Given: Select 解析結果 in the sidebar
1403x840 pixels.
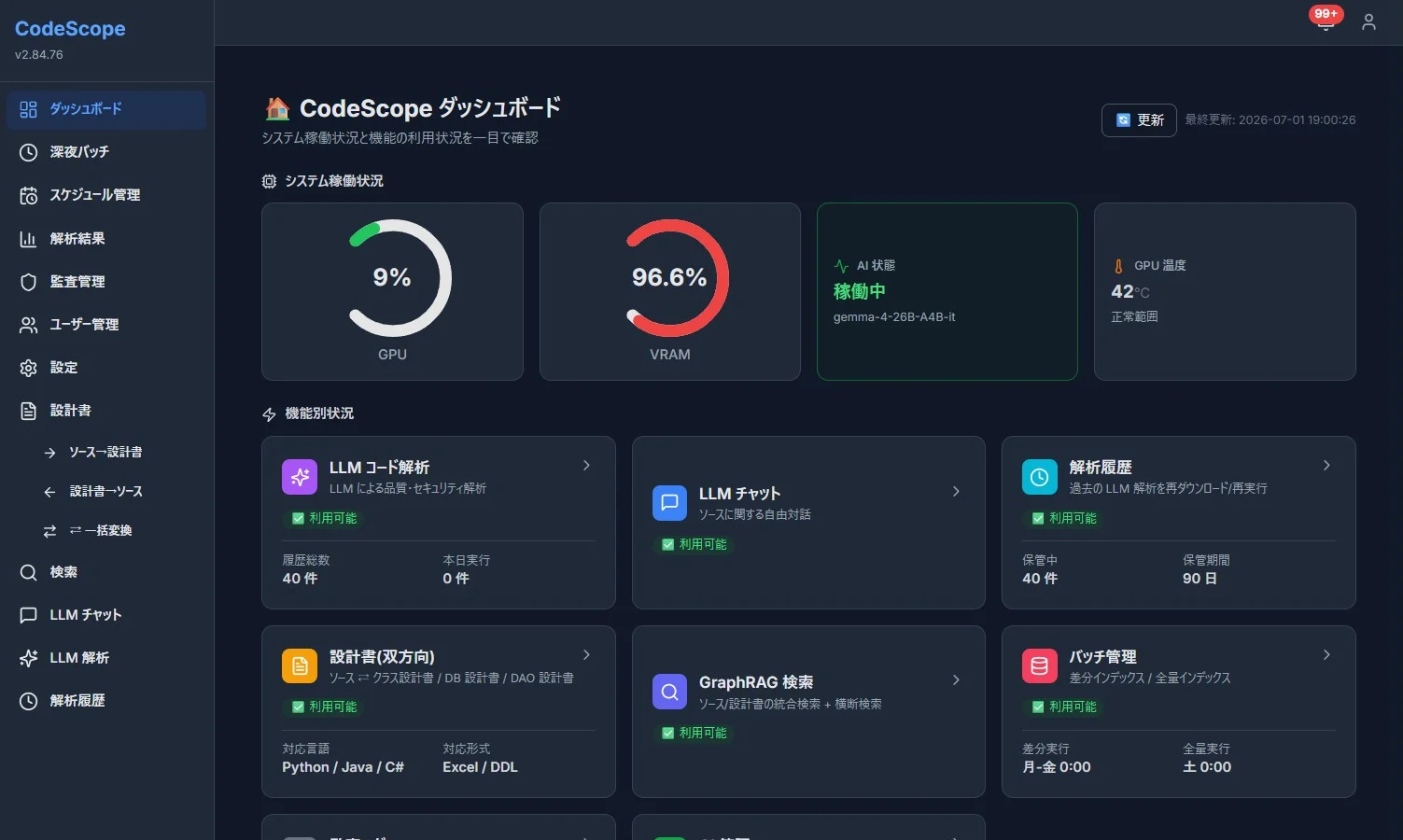Looking at the screenshot, I should coord(106,239).
